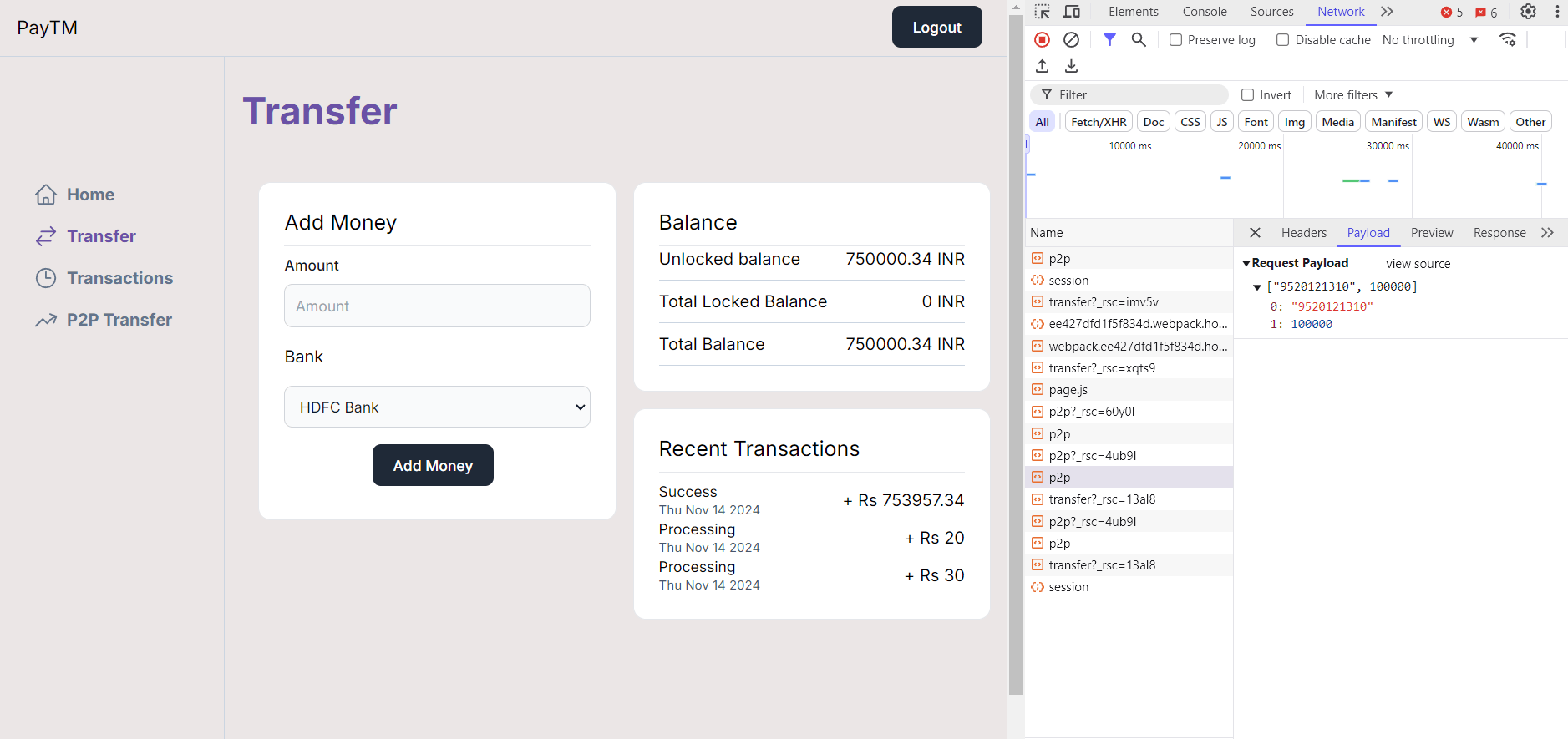The width and height of the screenshot is (1568, 739).
Task: Toggle the network filter funnel icon
Action: point(1109,40)
